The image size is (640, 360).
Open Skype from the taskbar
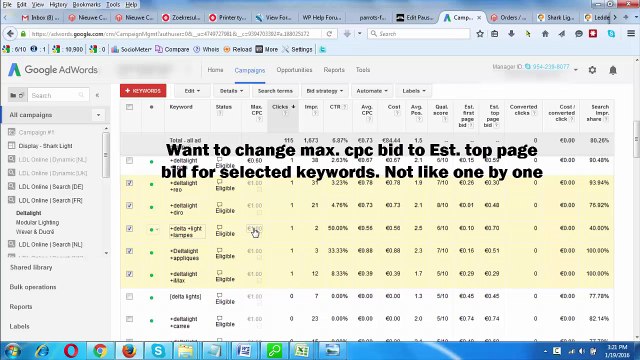click(158, 351)
